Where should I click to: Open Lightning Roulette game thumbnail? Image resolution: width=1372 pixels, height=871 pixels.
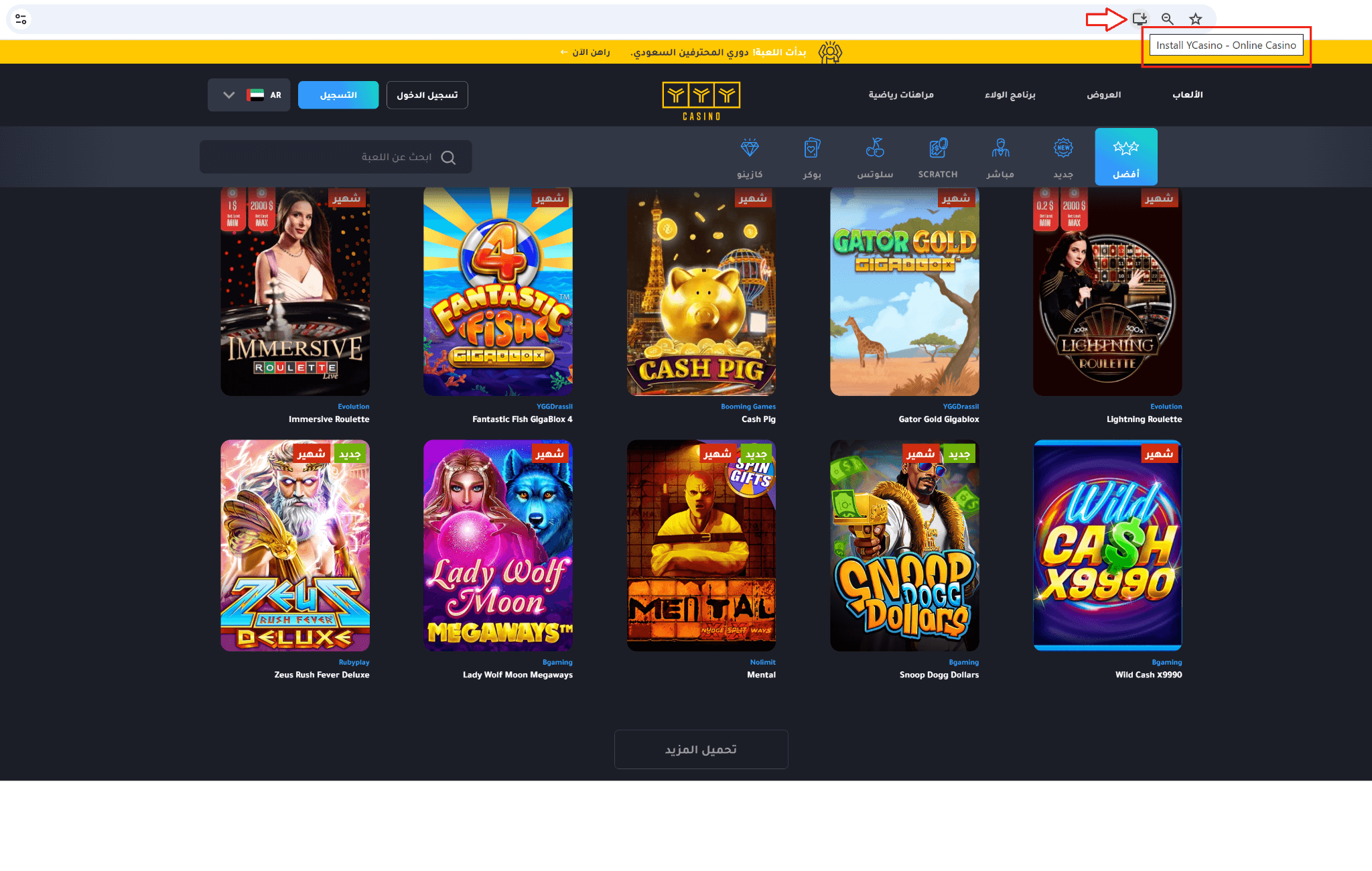(1107, 291)
